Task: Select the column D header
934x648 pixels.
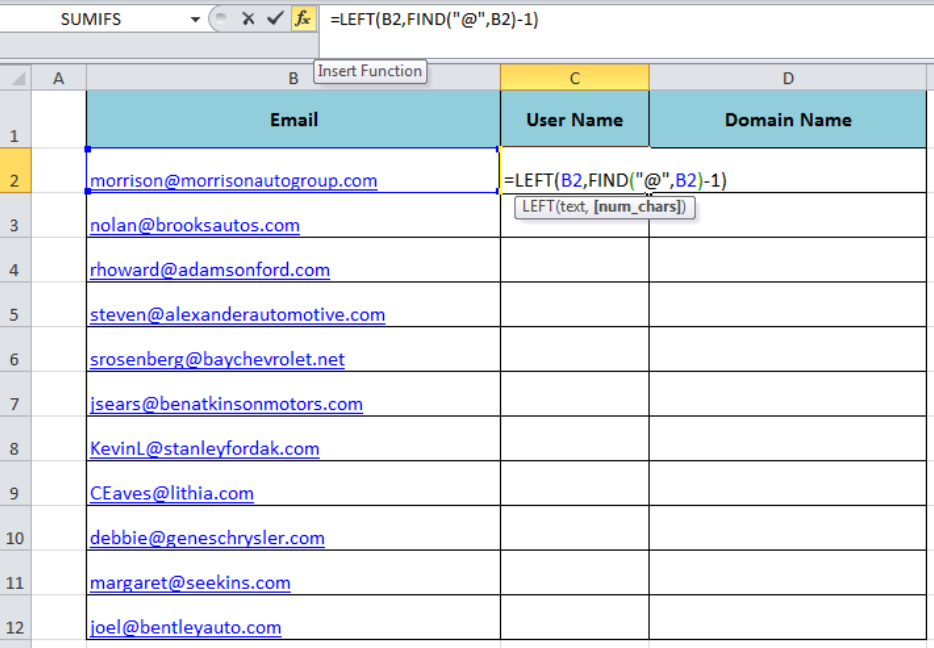Action: click(x=788, y=77)
